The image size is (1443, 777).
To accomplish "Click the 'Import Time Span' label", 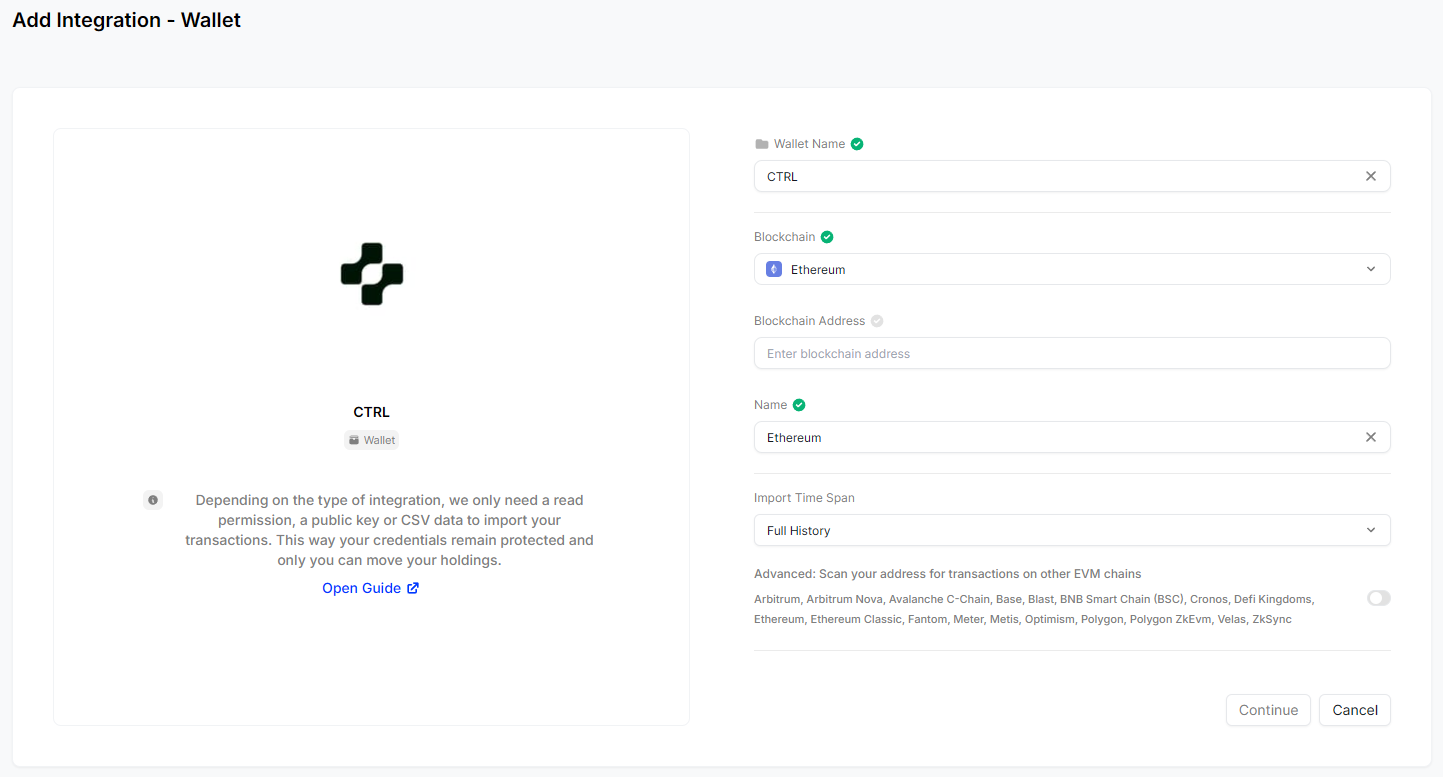I will [x=804, y=498].
